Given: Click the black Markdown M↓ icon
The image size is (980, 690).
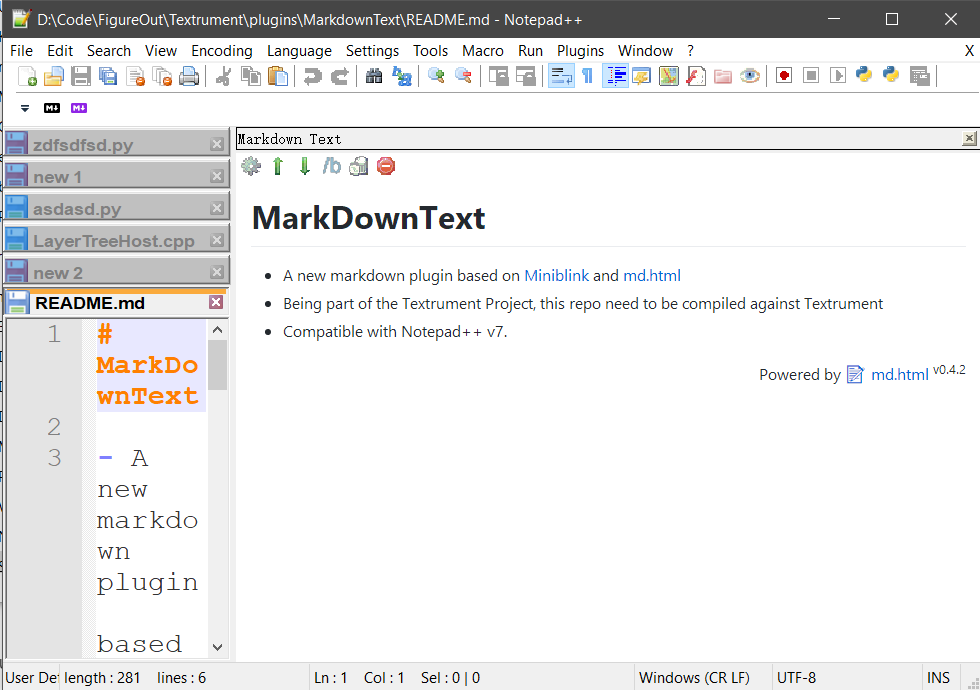Looking at the screenshot, I should [x=52, y=108].
